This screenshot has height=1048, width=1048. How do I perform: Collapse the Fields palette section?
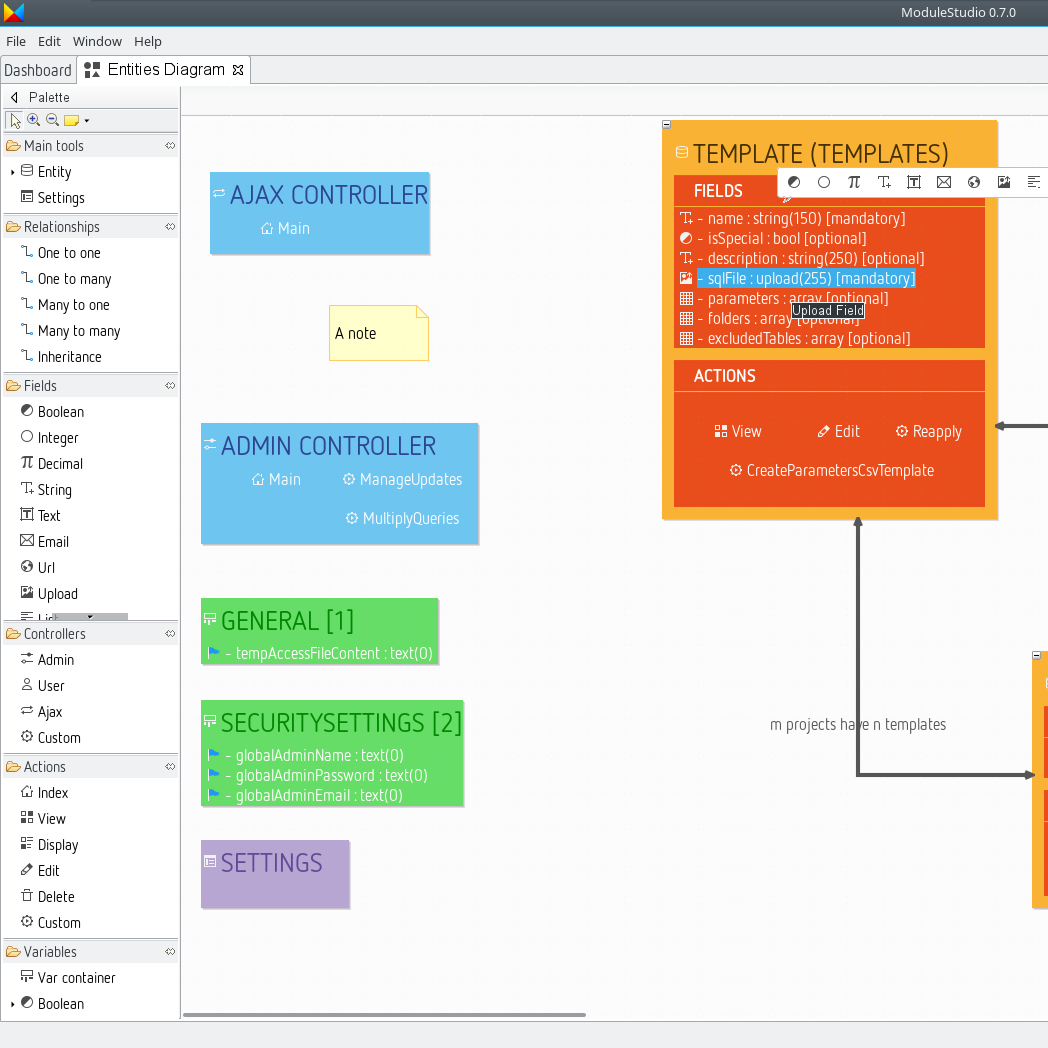[x=170, y=385]
